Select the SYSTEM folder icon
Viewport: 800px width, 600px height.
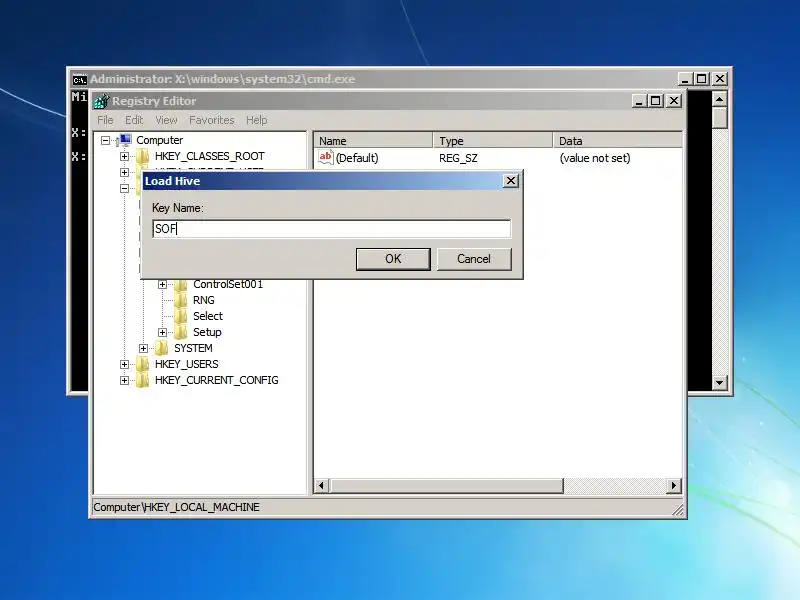pyautogui.click(x=162, y=348)
